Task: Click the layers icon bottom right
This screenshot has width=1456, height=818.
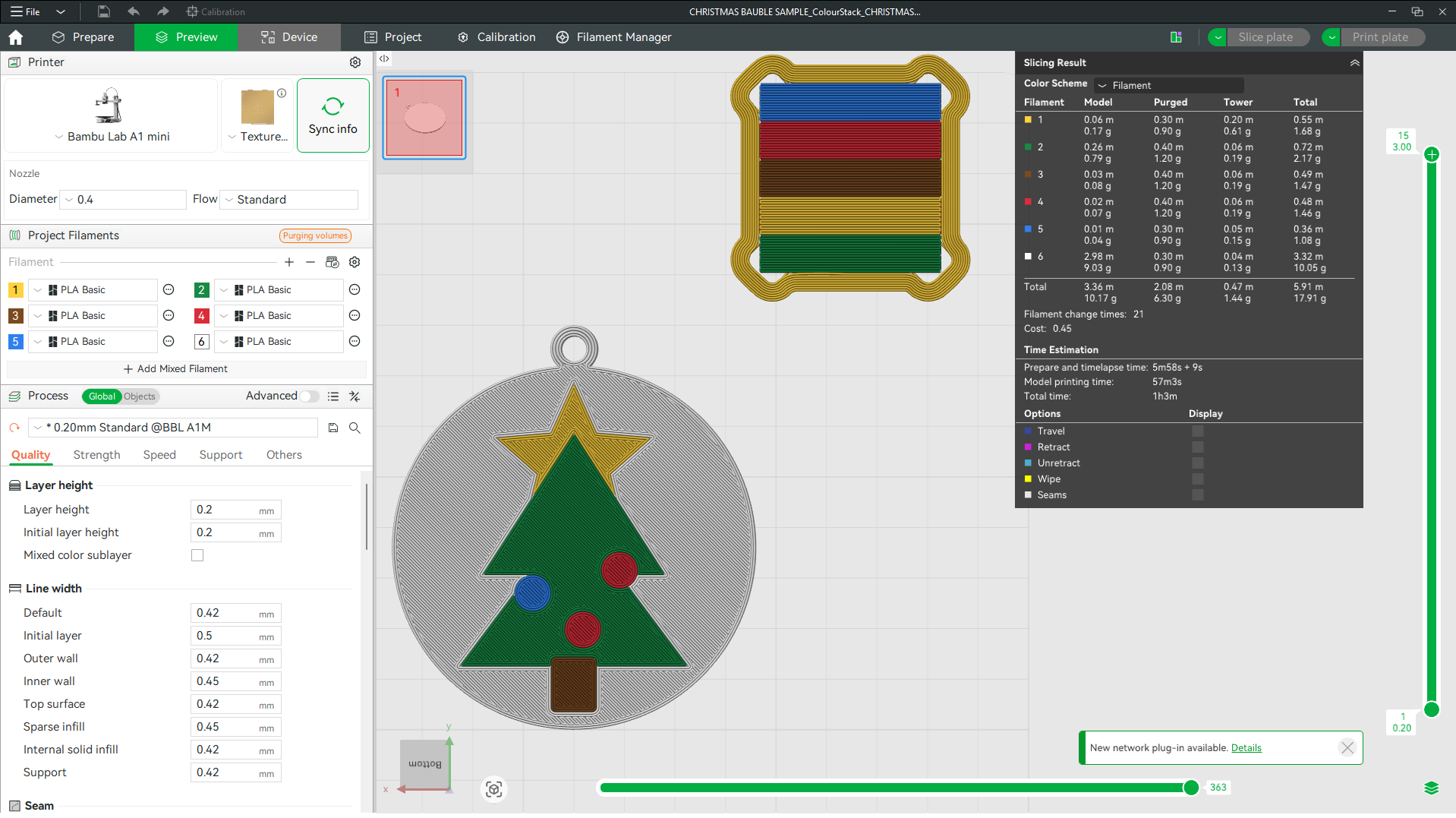Action: point(1432,788)
